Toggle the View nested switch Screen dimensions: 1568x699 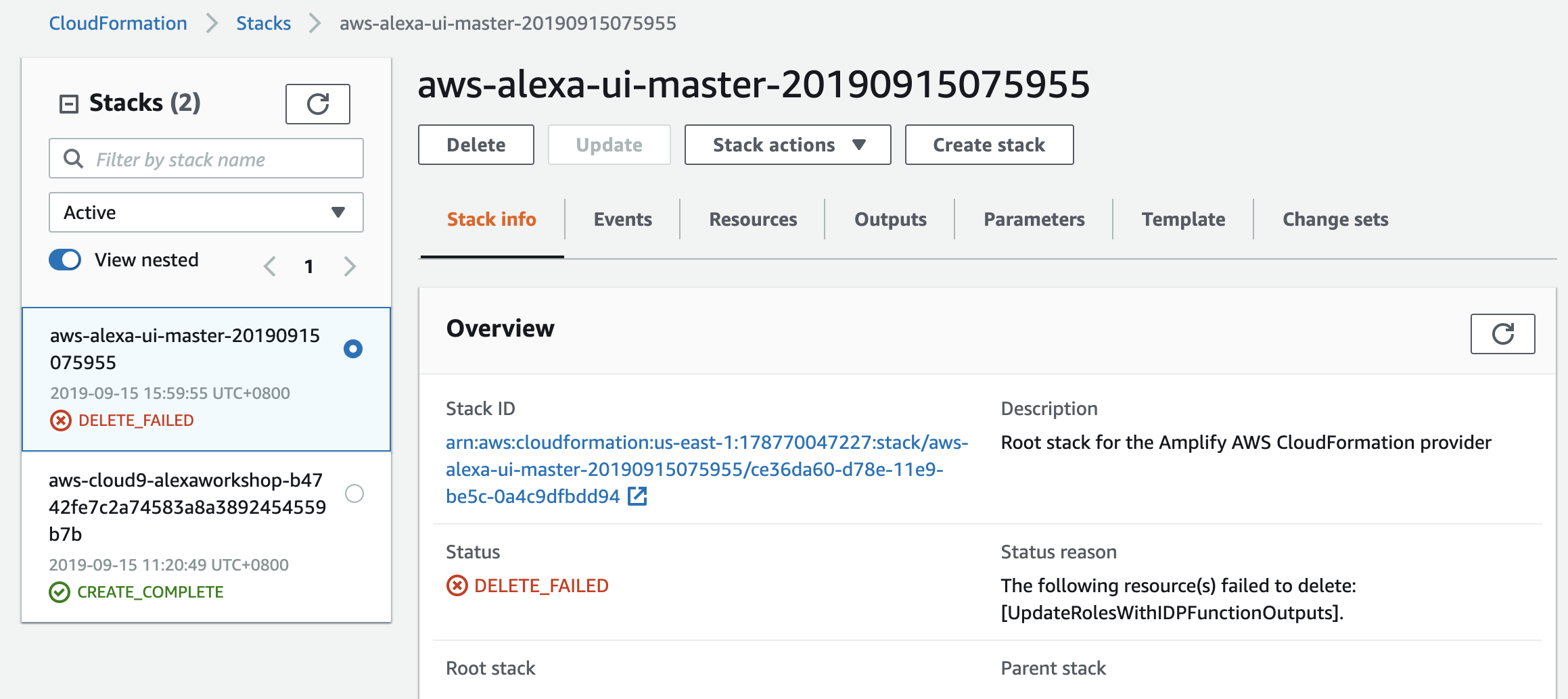click(x=65, y=260)
